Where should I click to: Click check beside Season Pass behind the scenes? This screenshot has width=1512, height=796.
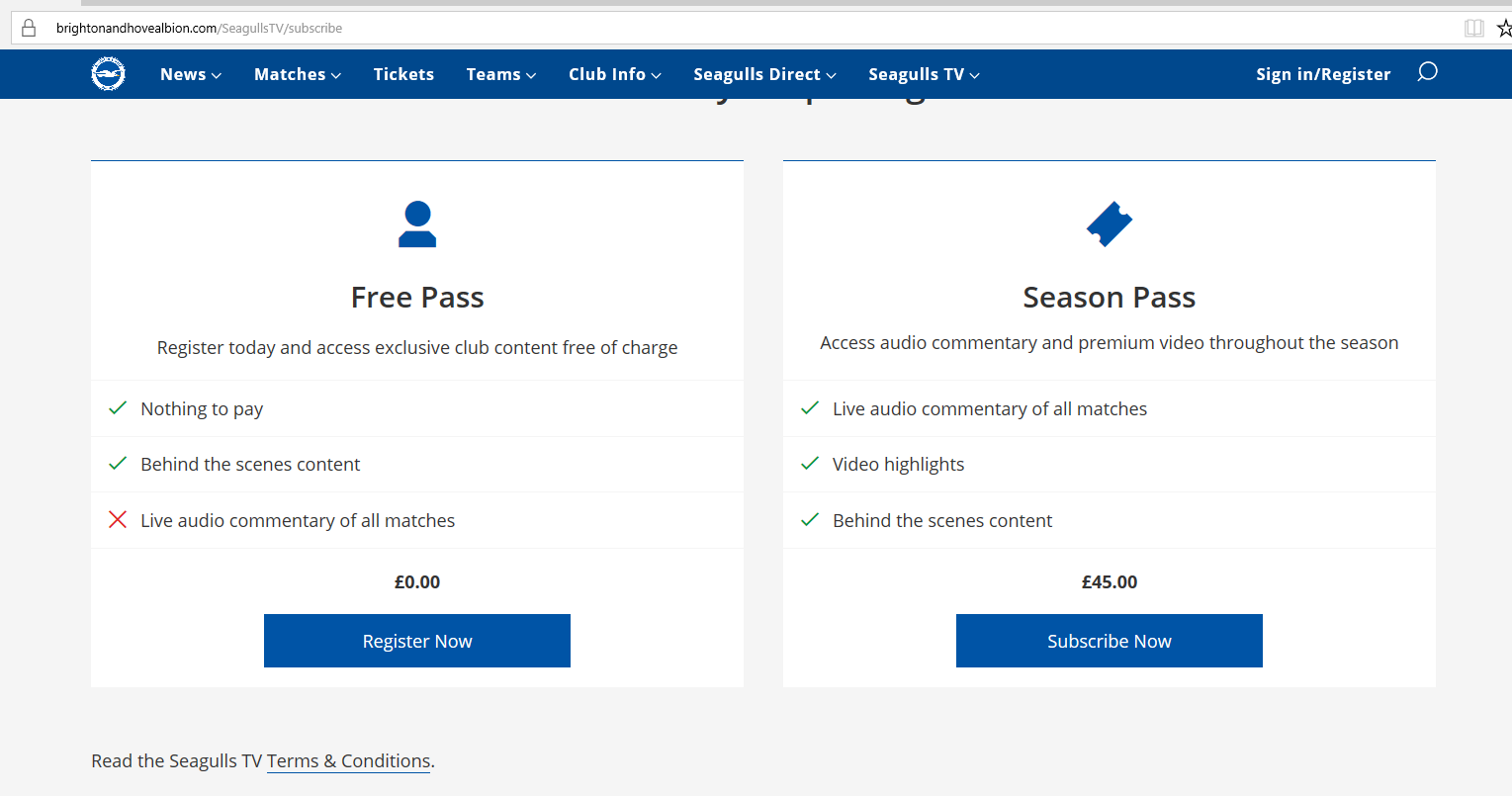pos(810,520)
